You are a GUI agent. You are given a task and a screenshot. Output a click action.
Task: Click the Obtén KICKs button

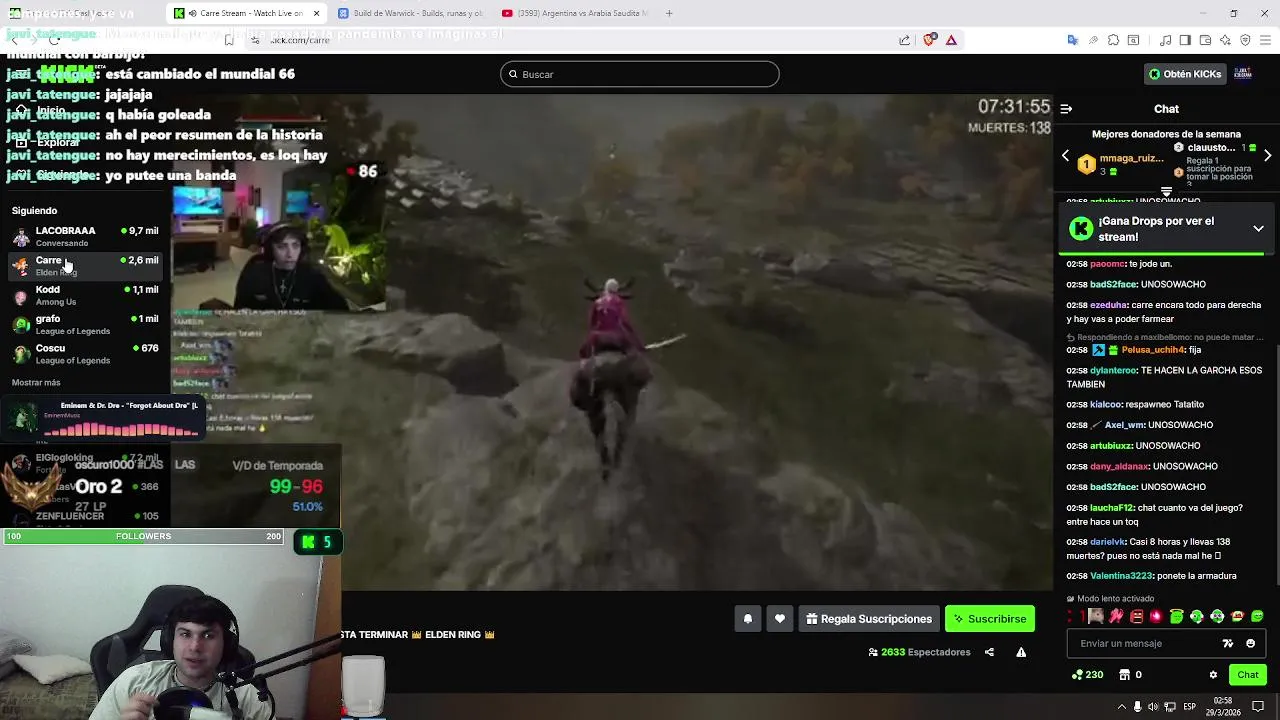(1185, 74)
